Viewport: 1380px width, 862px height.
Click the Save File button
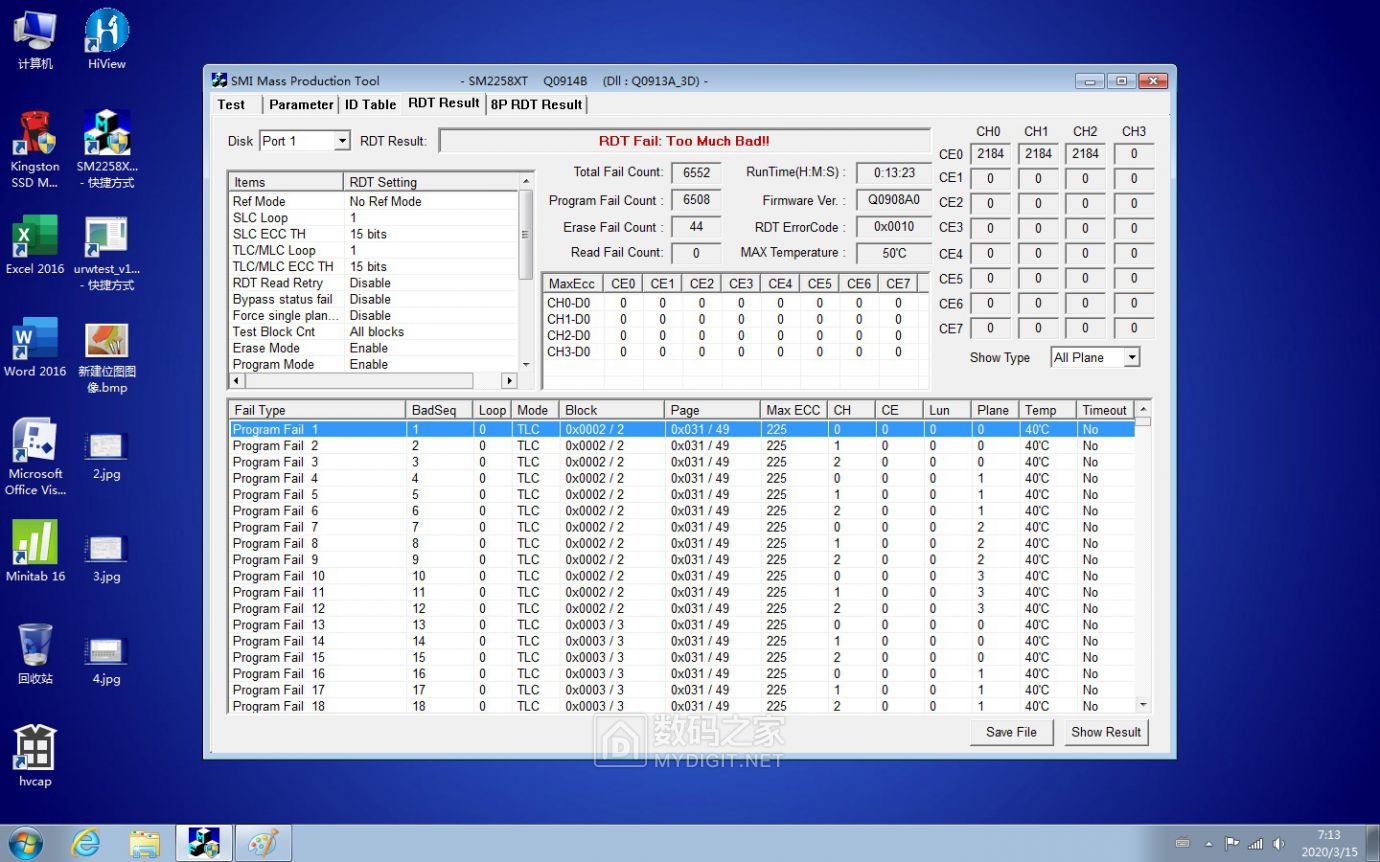tap(1010, 732)
